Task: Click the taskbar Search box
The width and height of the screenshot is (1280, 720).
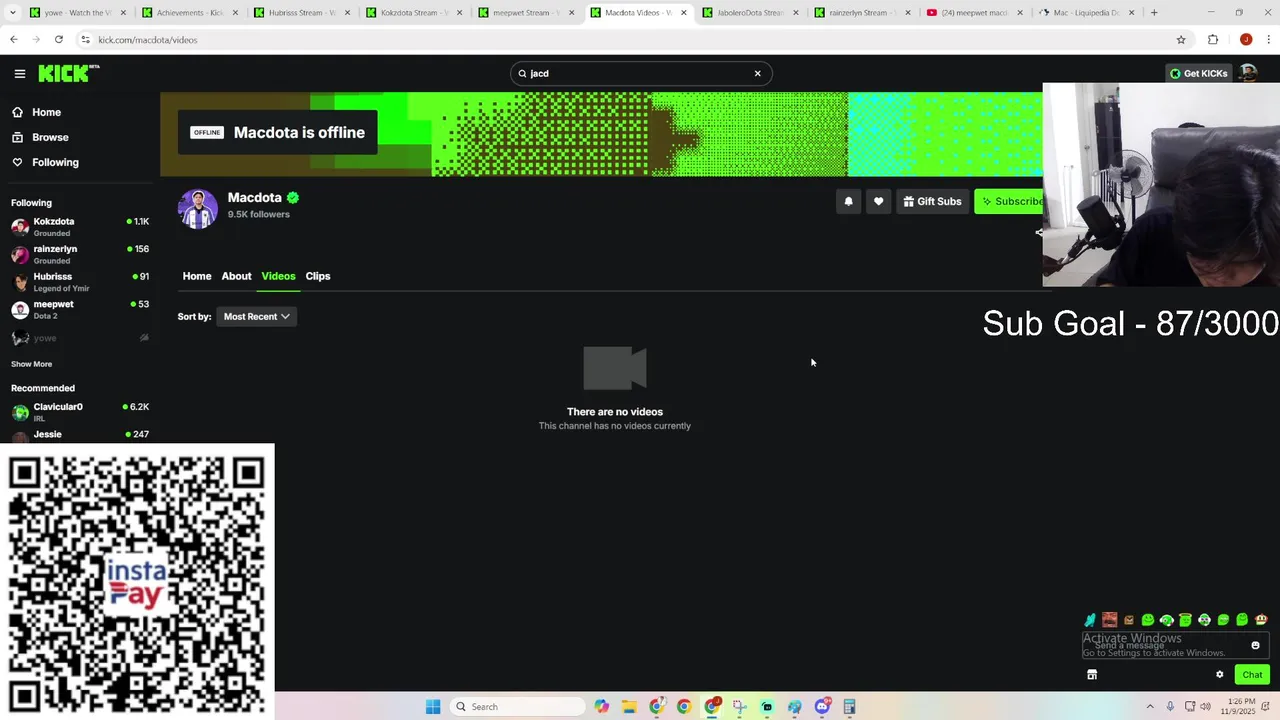Action: pyautogui.click(x=518, y=707)
